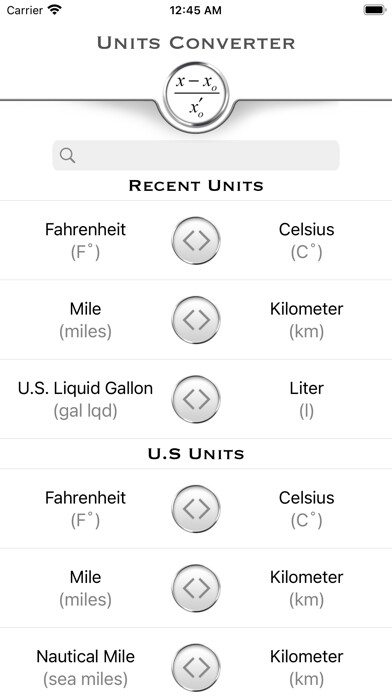Tap the Wi-Fi status icon
Viewport: 392px width, 696px height.
click(x=55, y=10)
